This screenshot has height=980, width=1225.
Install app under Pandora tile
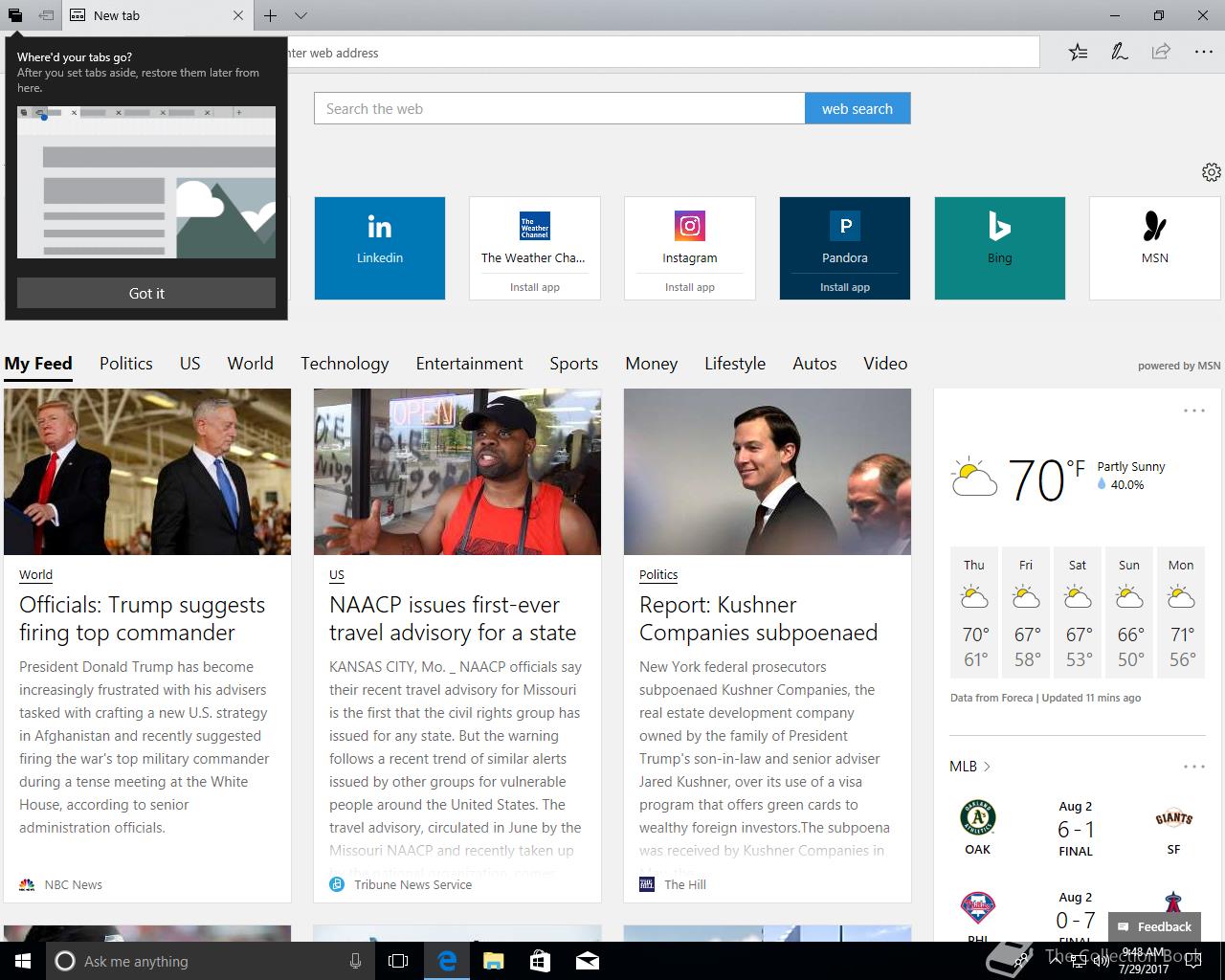[x=845, y=287]
